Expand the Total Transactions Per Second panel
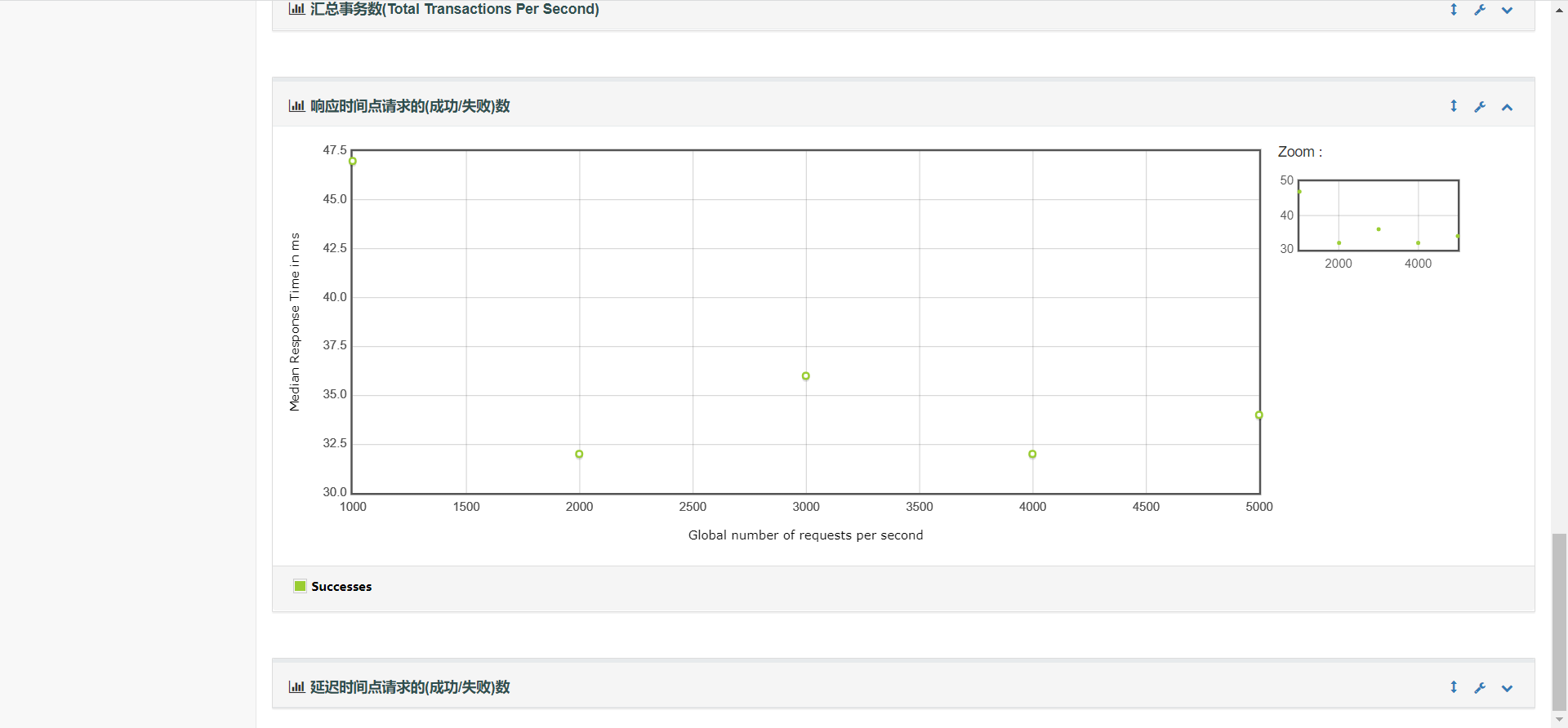This screenshot has width=1568, height=728. pos(1508,11)
